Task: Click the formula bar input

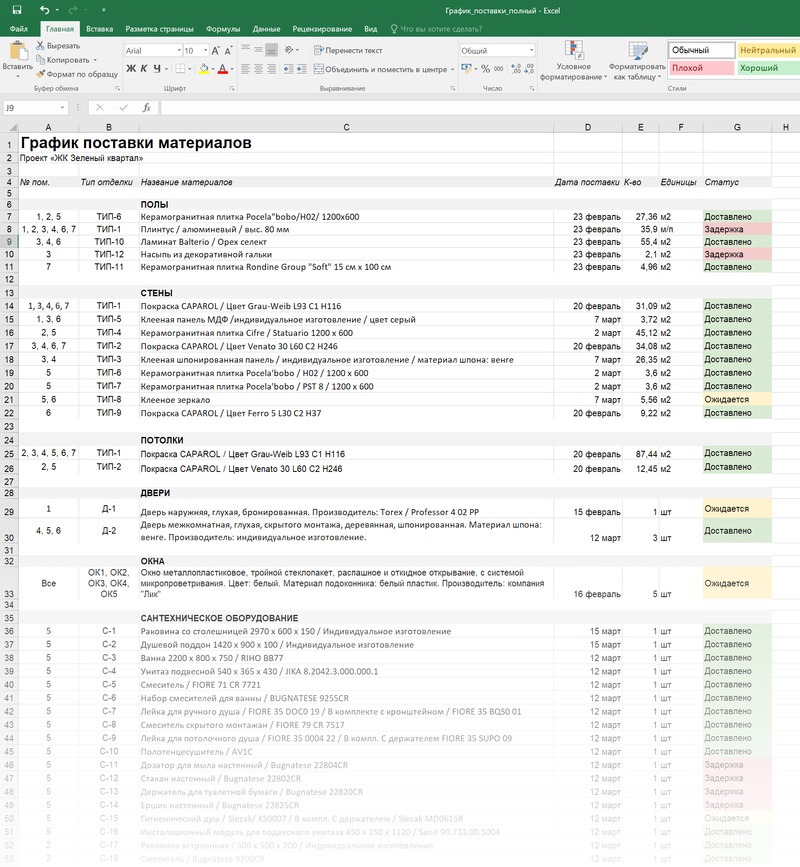Action: click(480, 108)
